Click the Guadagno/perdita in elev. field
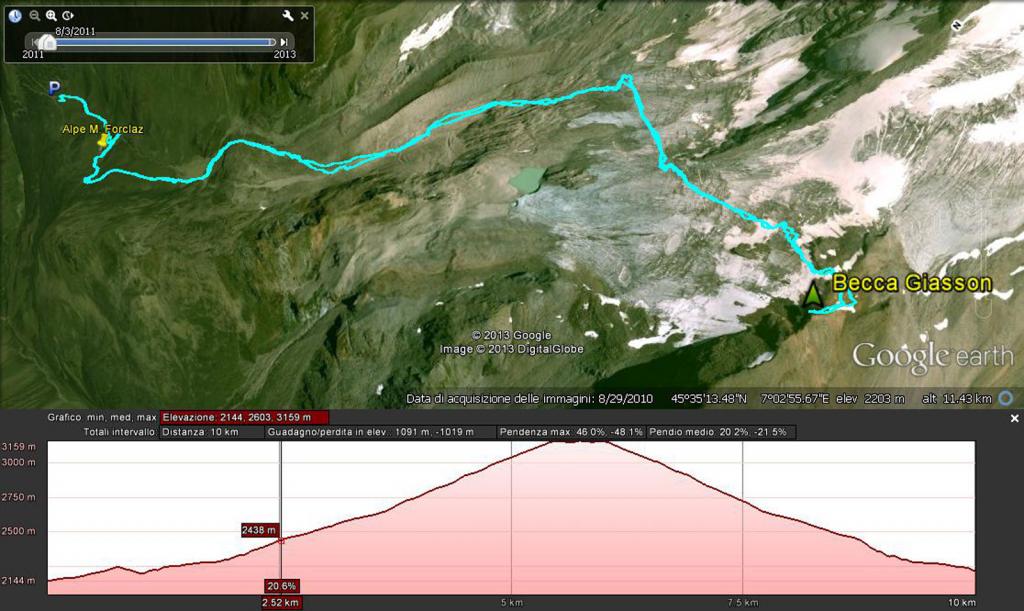 [380, 432]
